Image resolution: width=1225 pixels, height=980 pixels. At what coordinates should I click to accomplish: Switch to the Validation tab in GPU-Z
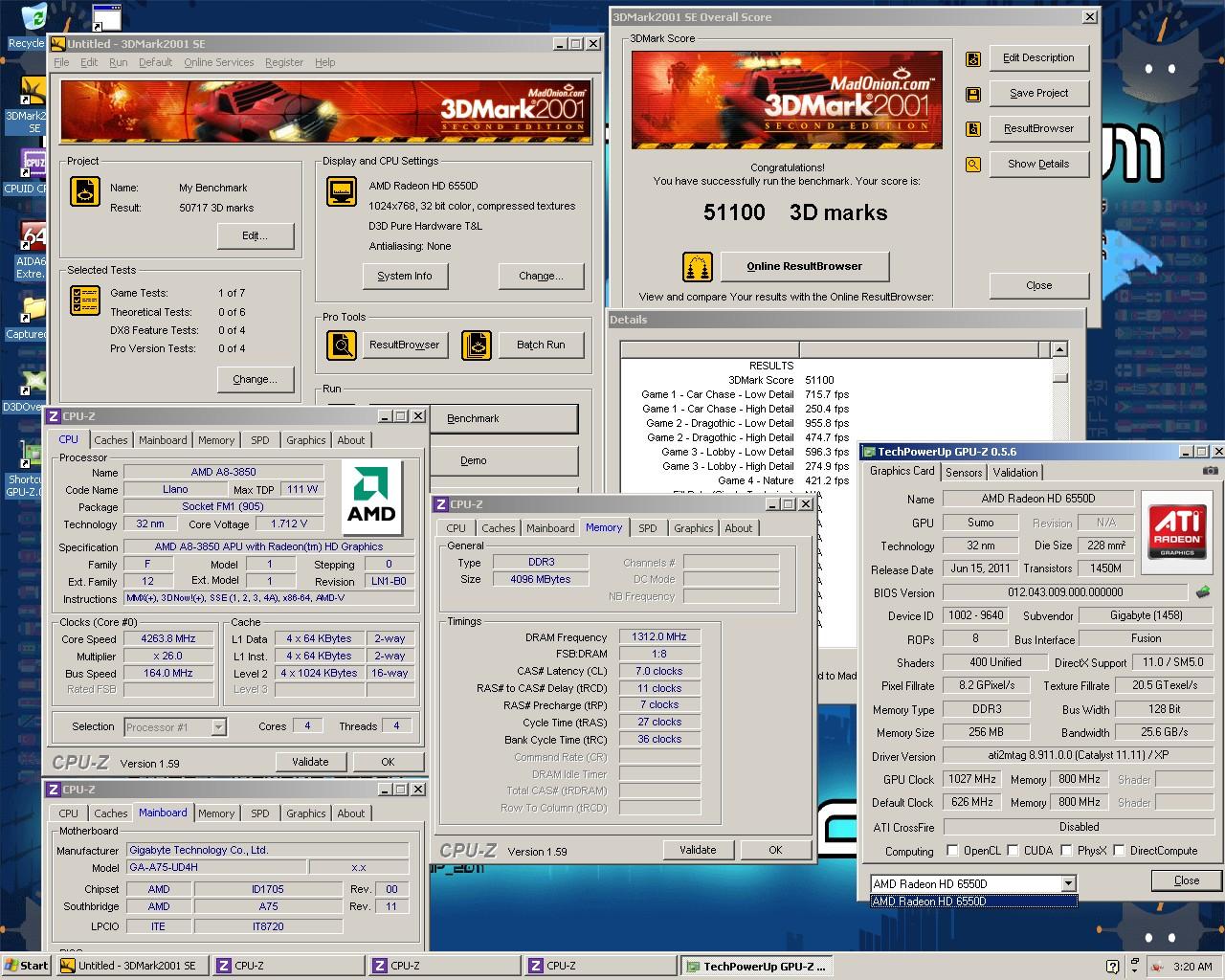tap(1015, 472)
